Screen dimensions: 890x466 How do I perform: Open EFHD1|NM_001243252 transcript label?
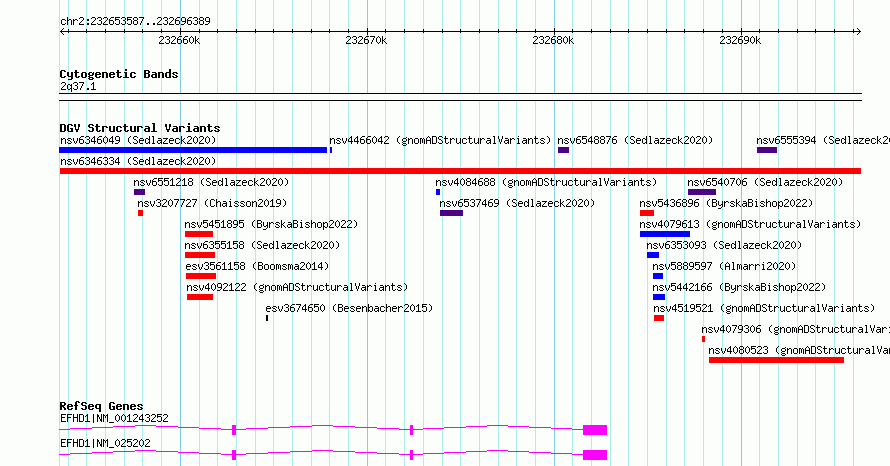114,418
